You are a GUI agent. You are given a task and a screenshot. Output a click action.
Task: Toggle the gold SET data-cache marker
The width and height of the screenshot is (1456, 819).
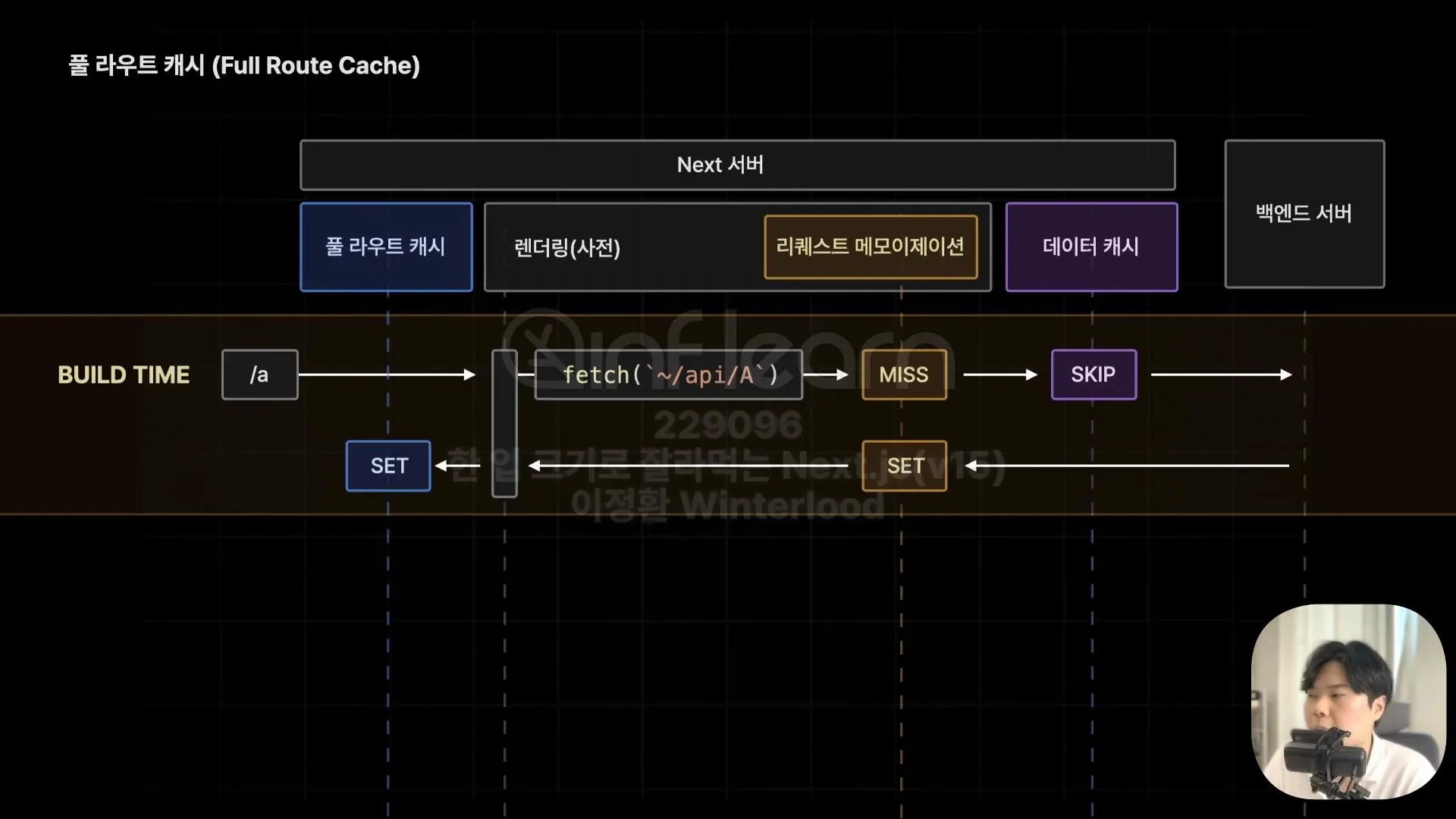click(x=904, y=466)
